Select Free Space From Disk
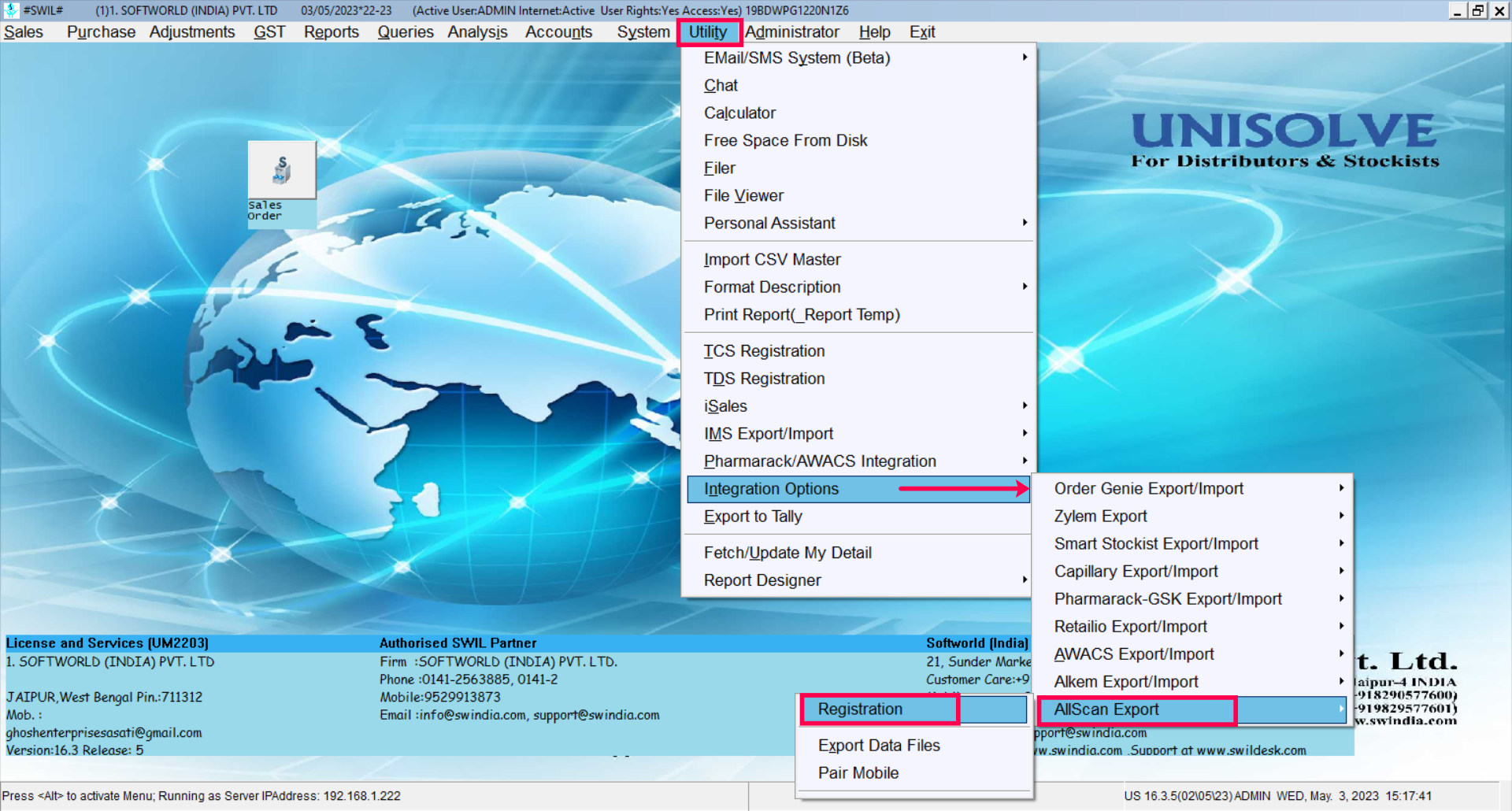The width and height of the screenshot is (1512, 811). [858, 141]
